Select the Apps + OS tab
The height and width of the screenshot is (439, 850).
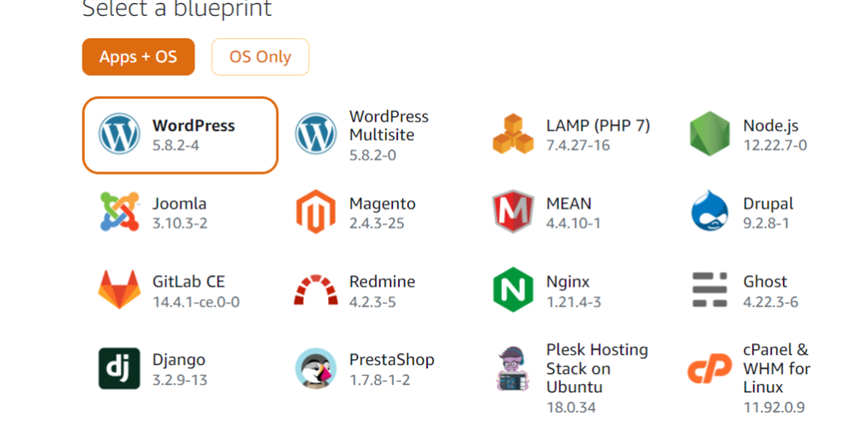point(138,57)
